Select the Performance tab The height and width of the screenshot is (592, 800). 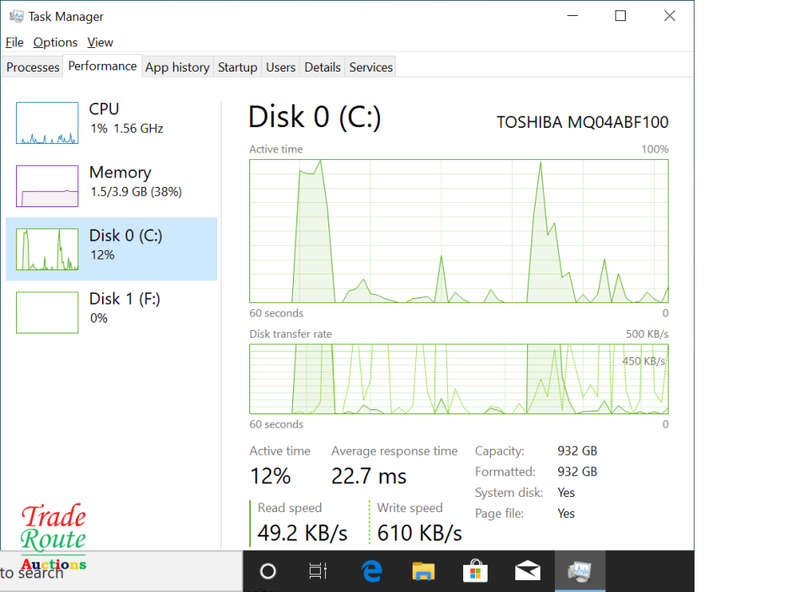[x=102, y=66]
